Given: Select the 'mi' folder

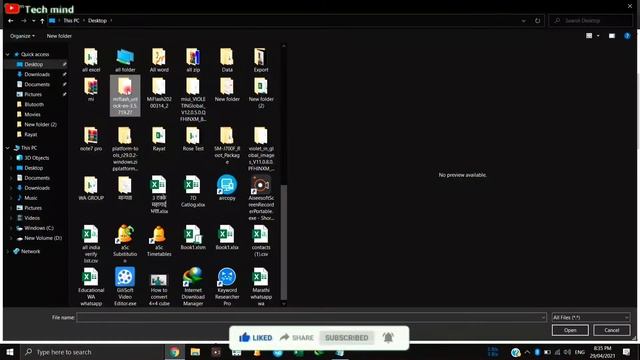Looking at the screenshot, I should (91, 89).
